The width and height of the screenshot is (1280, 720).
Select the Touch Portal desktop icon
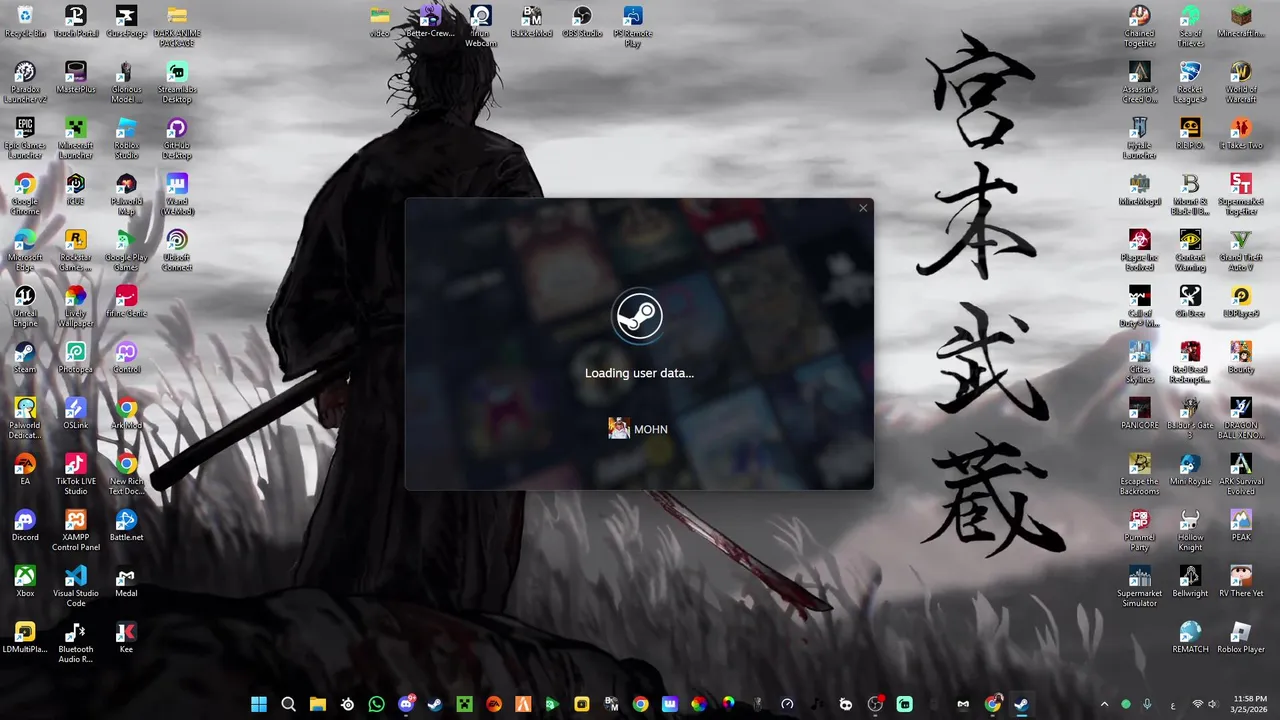75,22
